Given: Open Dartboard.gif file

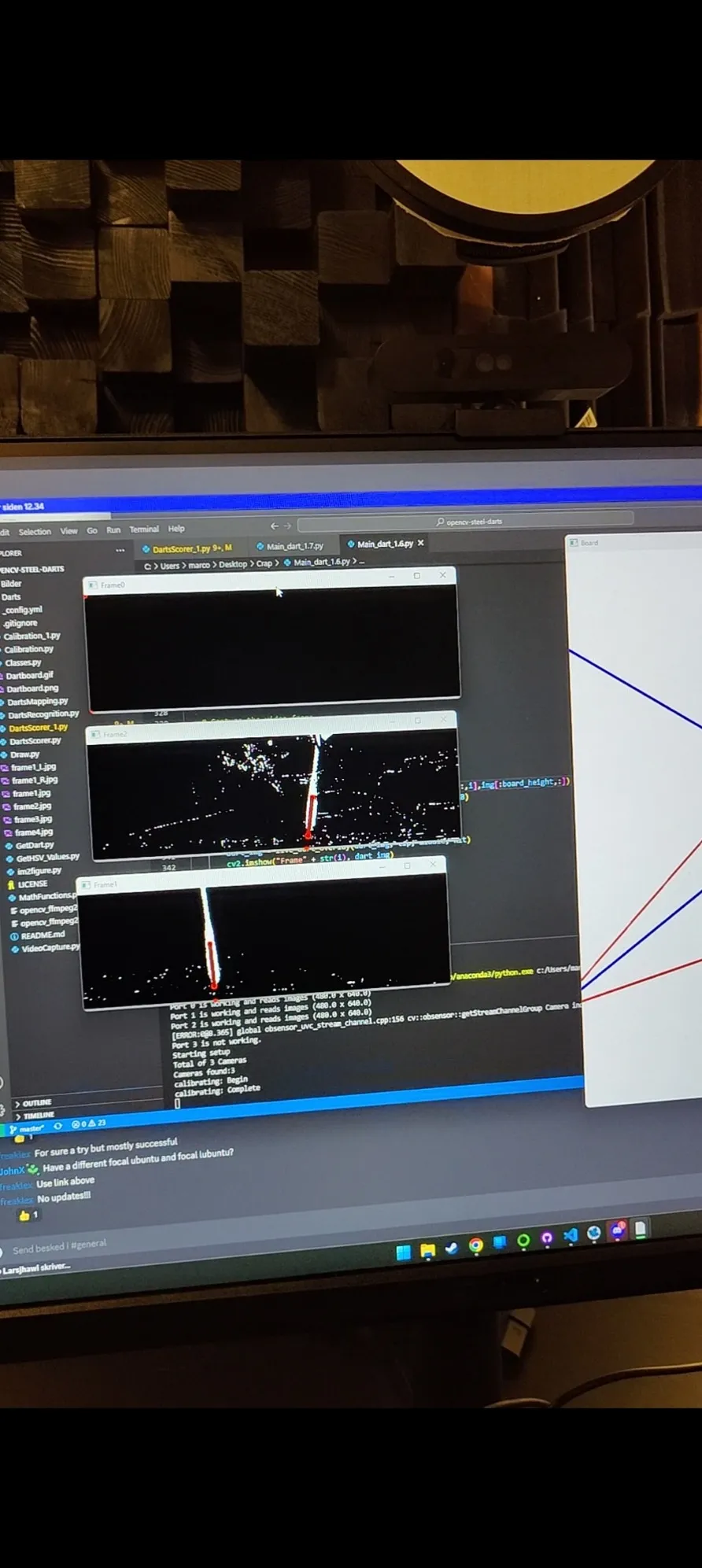Looking at the screenshot, I should 28,675.
